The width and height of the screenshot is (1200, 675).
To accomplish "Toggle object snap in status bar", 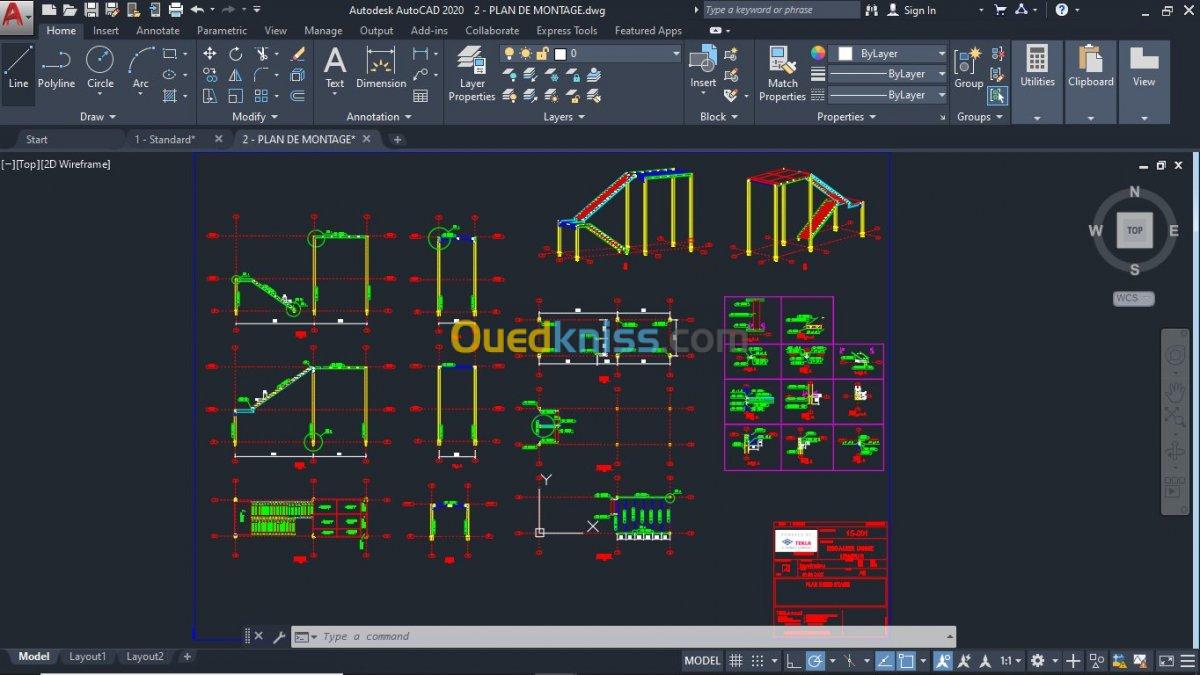I will coord(908,660).
